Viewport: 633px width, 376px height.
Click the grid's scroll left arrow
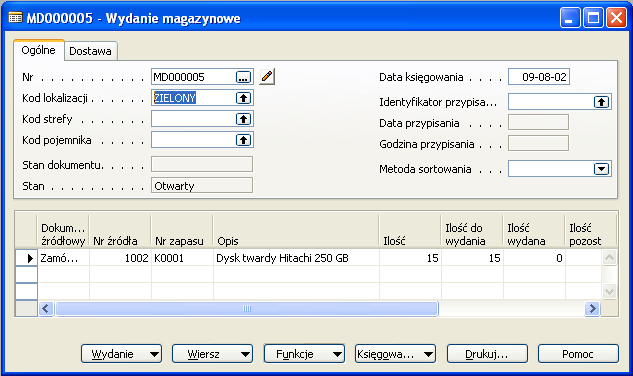(x=46, y=309)
